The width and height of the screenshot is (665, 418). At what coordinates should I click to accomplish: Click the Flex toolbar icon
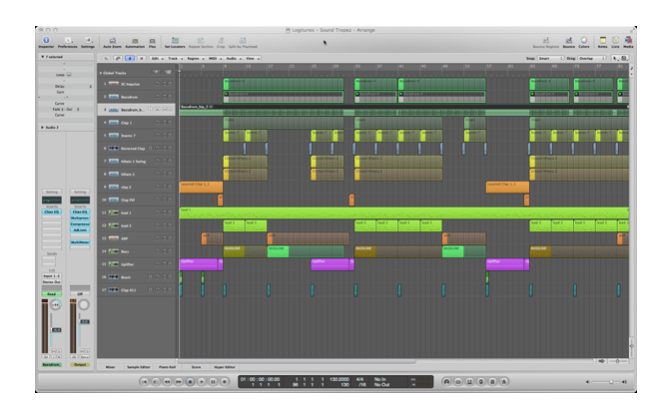pos(152,41)
